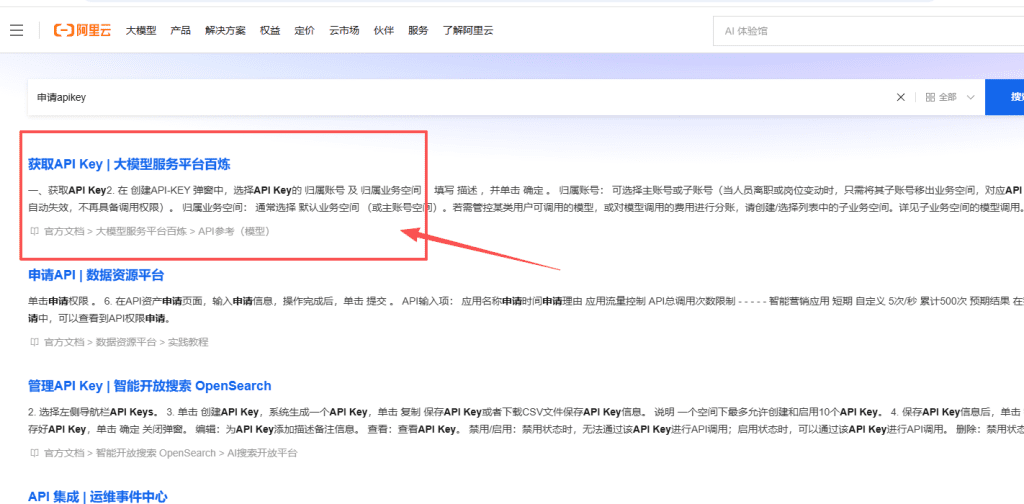The image size is (1024, 504).
Task: Open the hamburger menu icon
Action: coord(16,30)
